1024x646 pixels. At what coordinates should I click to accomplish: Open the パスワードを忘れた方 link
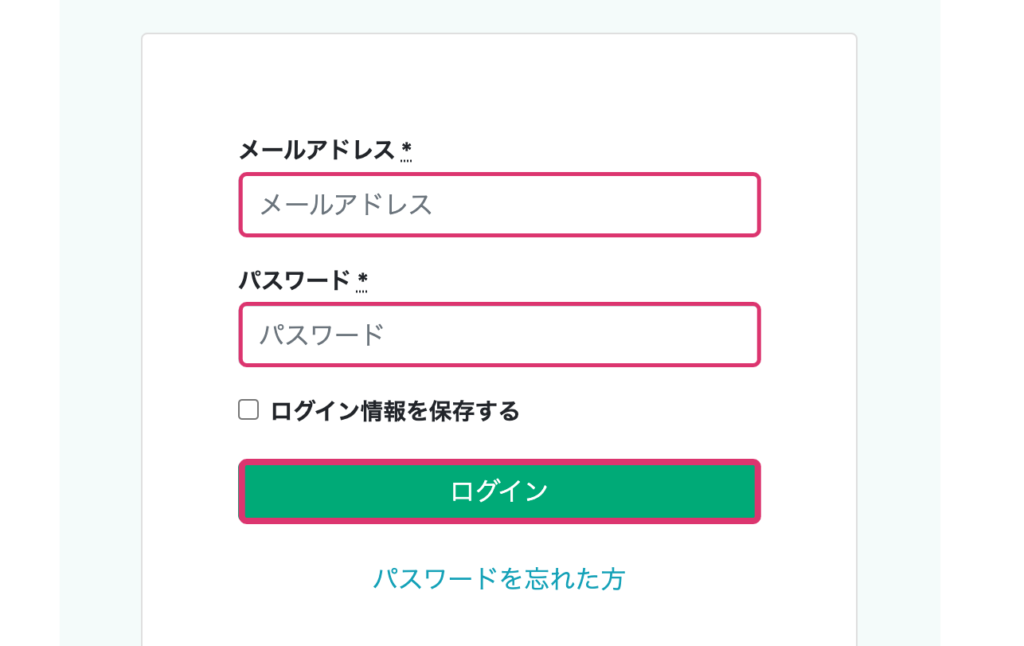pos(499,579)
